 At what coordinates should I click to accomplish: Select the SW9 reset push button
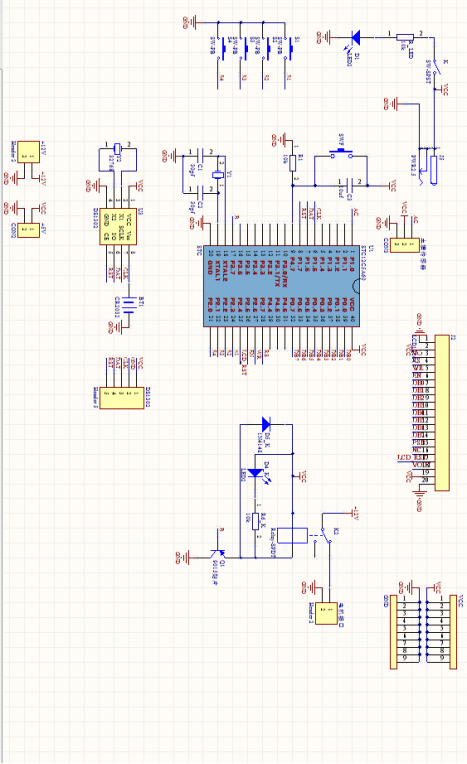click(341, 155)
